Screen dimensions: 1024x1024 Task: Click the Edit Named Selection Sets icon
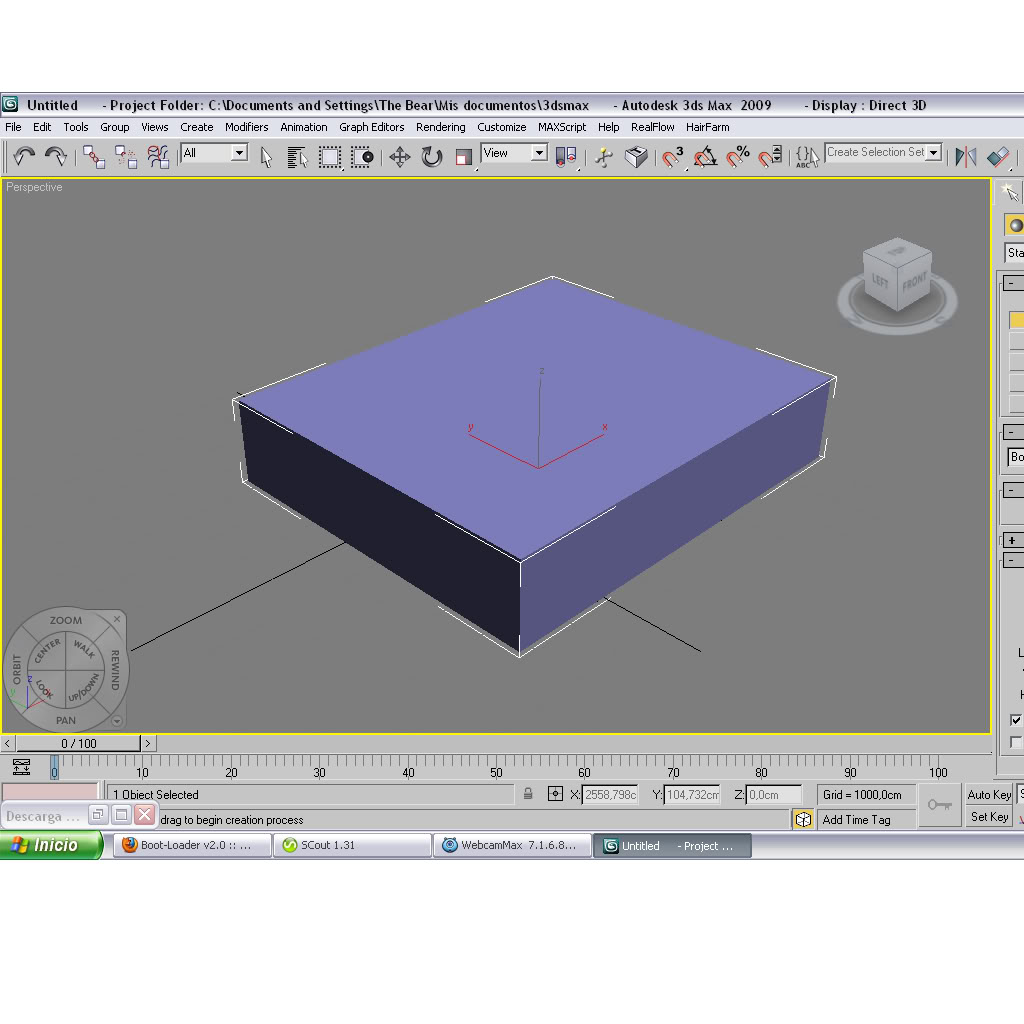pos(807,157)
